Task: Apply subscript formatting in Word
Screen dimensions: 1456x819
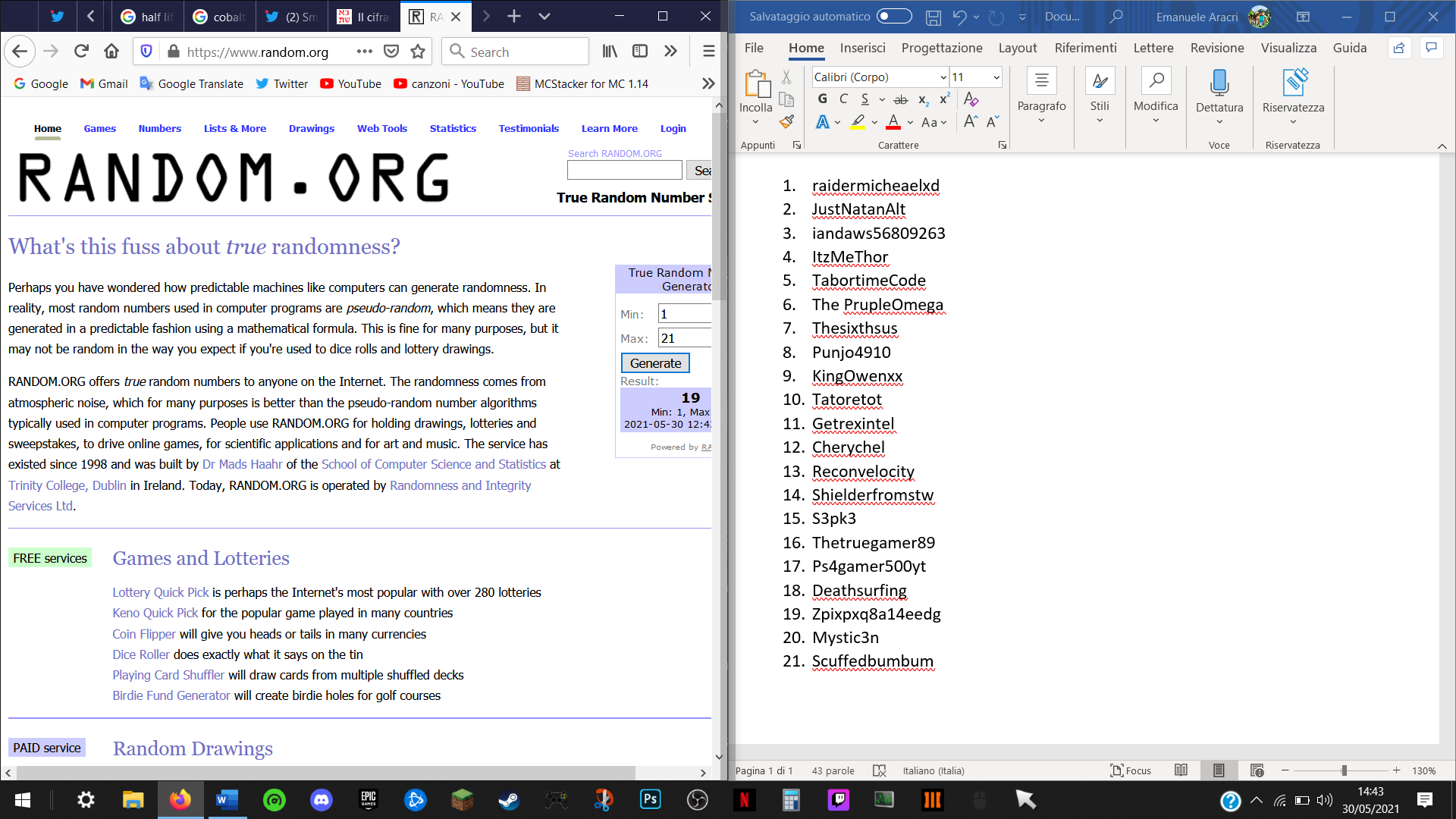Action: 923,99
